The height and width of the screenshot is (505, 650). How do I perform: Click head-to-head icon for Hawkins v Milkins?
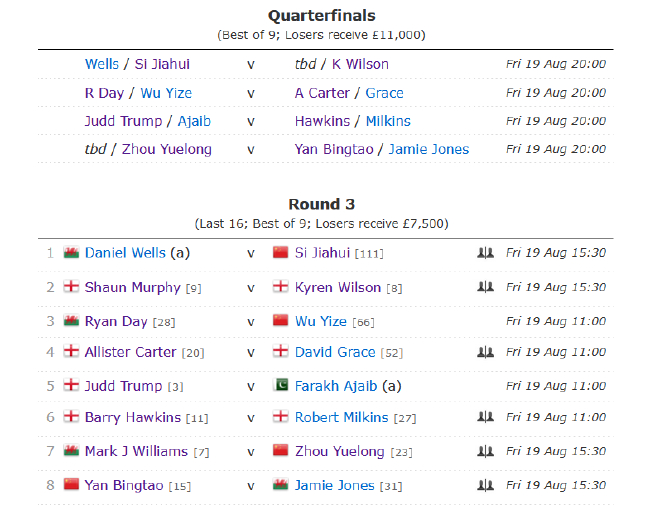pyautogui.click(x=486, y=418)
